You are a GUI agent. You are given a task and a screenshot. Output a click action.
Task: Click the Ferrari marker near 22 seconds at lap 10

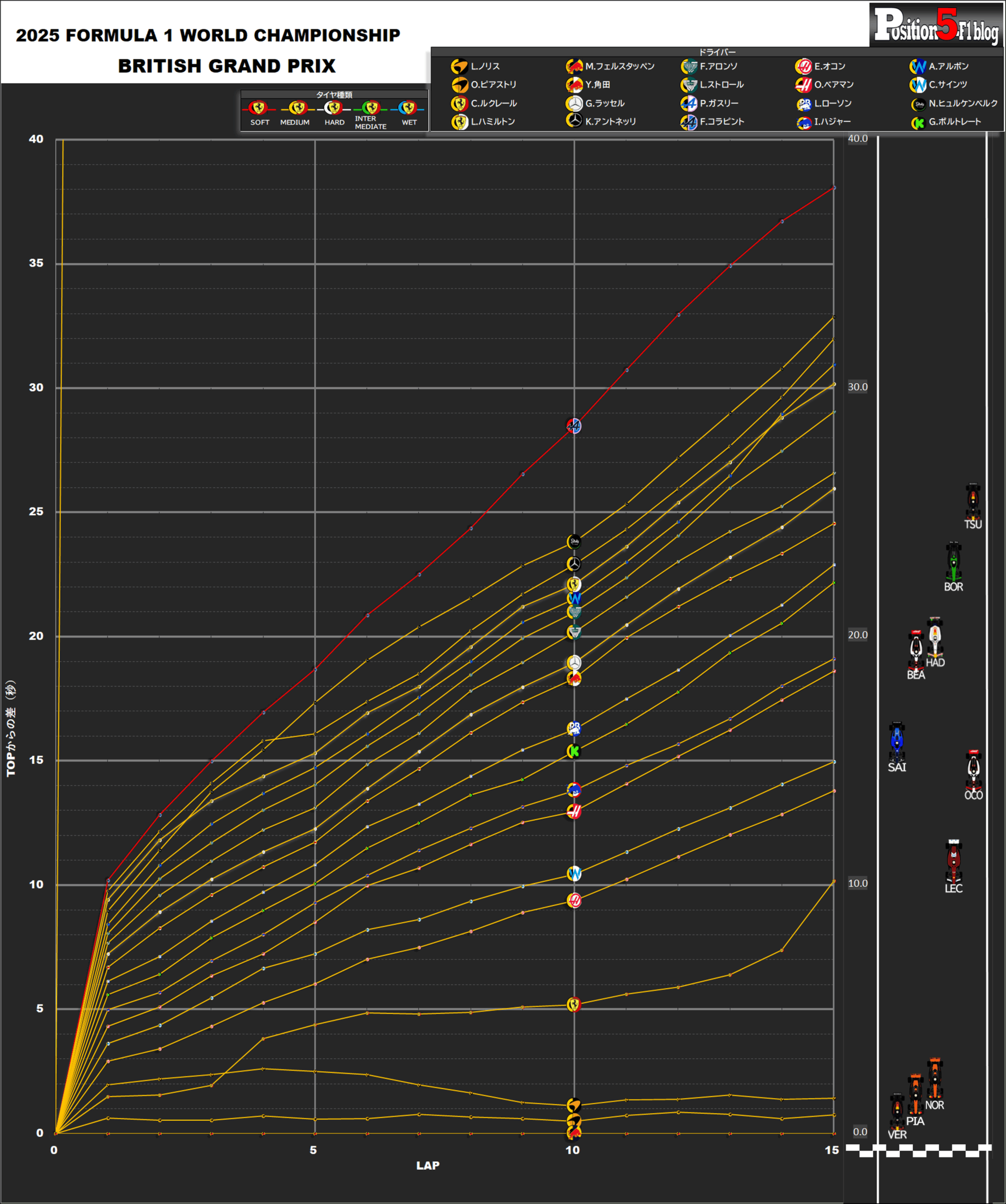(x=574, y=584)
